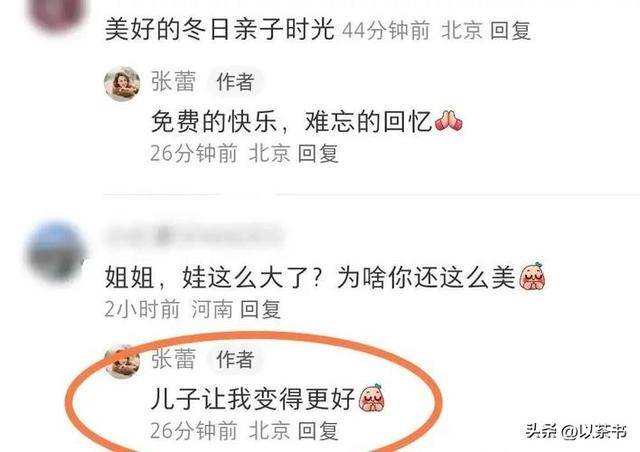The width and height of the screenshot is (640, 452).
Task: Open the blurred username above 姐姐 comment
Action: pyautogui.click(x=194, y=236)
